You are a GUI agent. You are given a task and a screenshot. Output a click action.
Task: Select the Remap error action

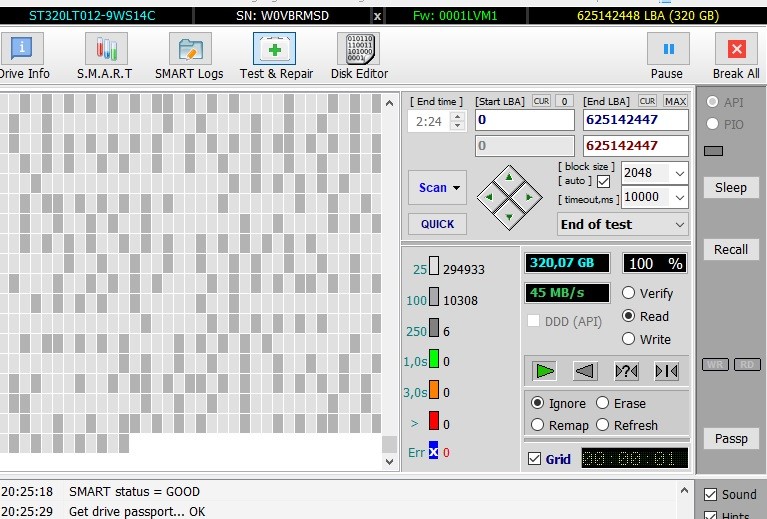tap(538, 425)
